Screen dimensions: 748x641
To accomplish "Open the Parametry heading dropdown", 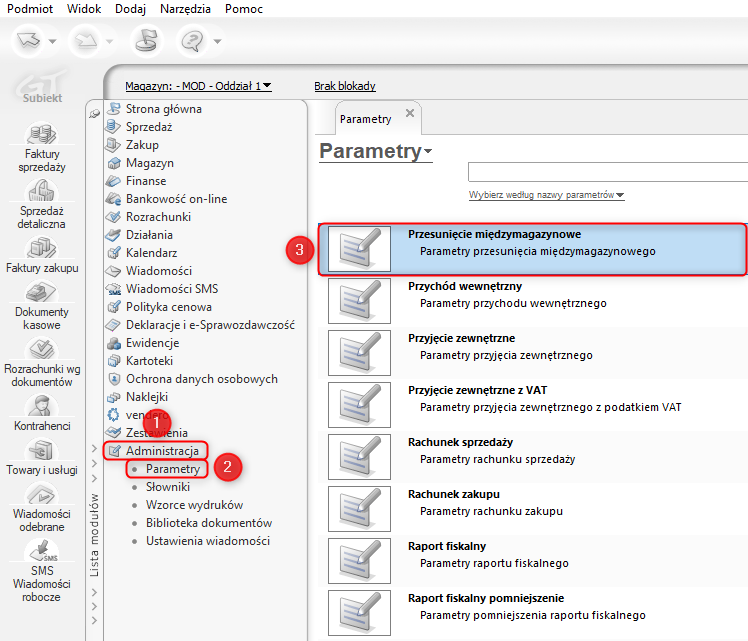I will coord(375,151).
